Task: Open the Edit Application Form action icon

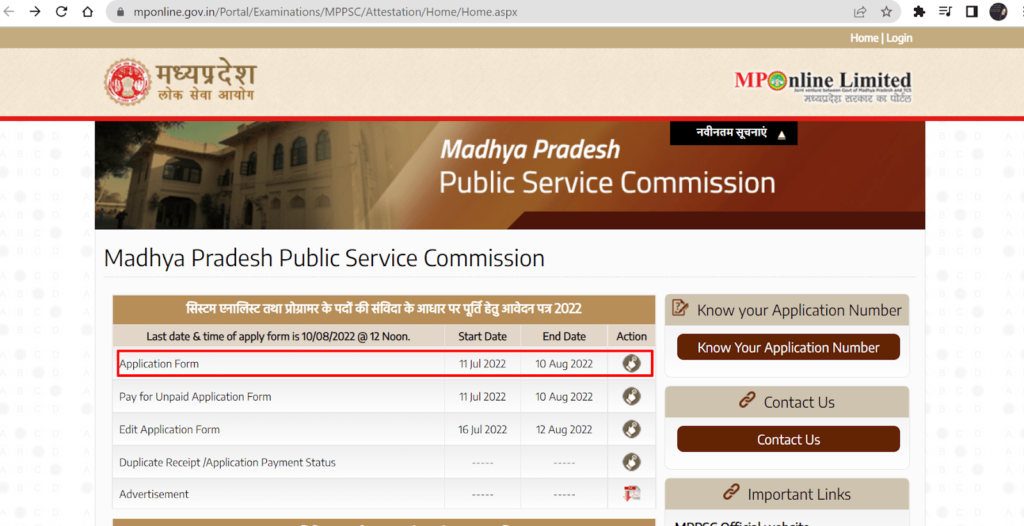Action: pyautogui.click(x=631, y=430)
